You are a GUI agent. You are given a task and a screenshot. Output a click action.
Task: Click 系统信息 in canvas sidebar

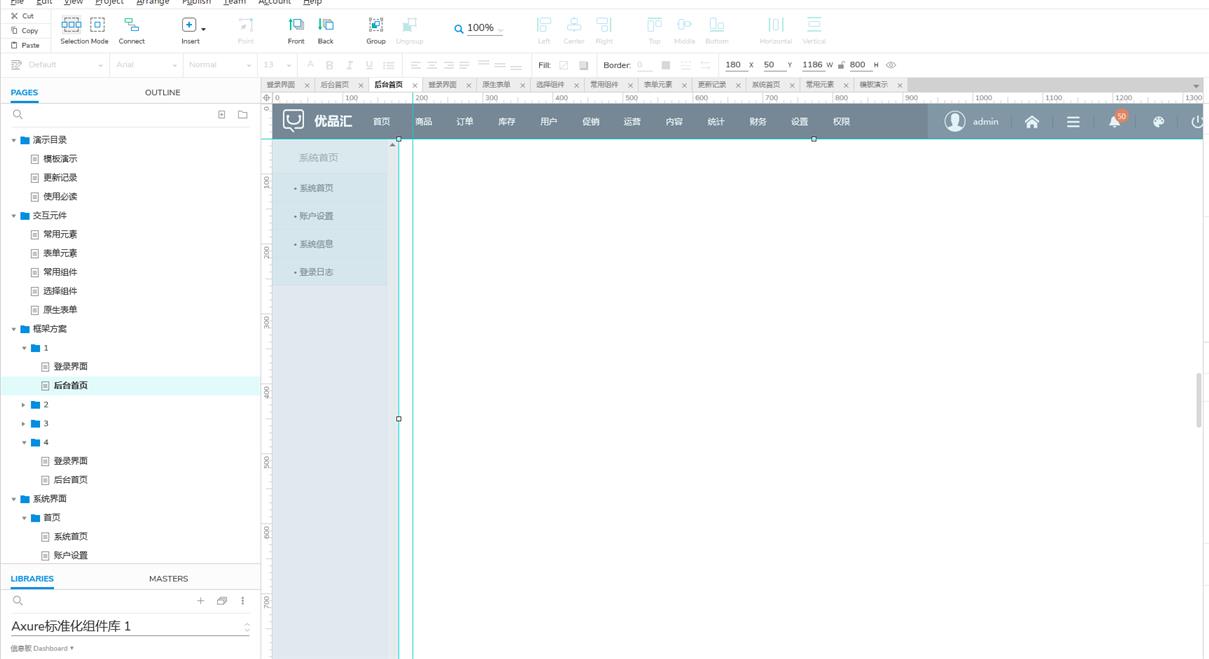pyautogui.click(x=317, y=244)
